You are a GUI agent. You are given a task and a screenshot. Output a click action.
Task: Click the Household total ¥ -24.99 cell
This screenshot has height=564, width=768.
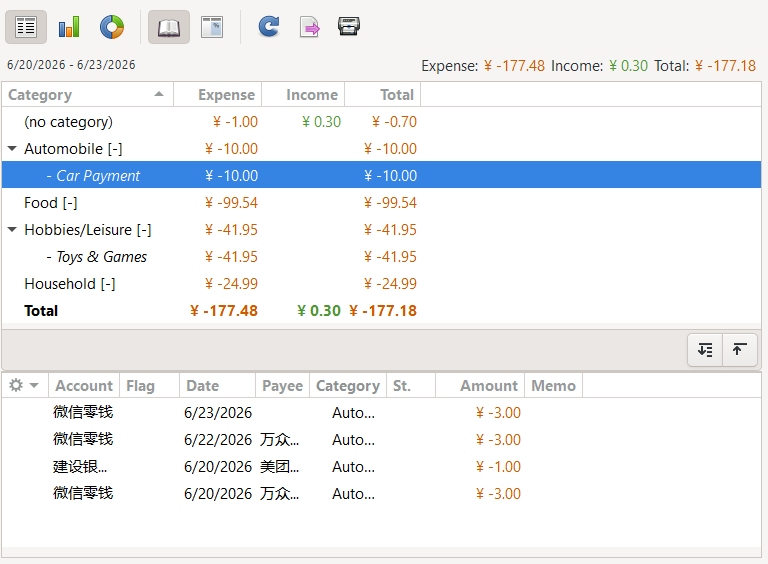[x=390, y=284]
